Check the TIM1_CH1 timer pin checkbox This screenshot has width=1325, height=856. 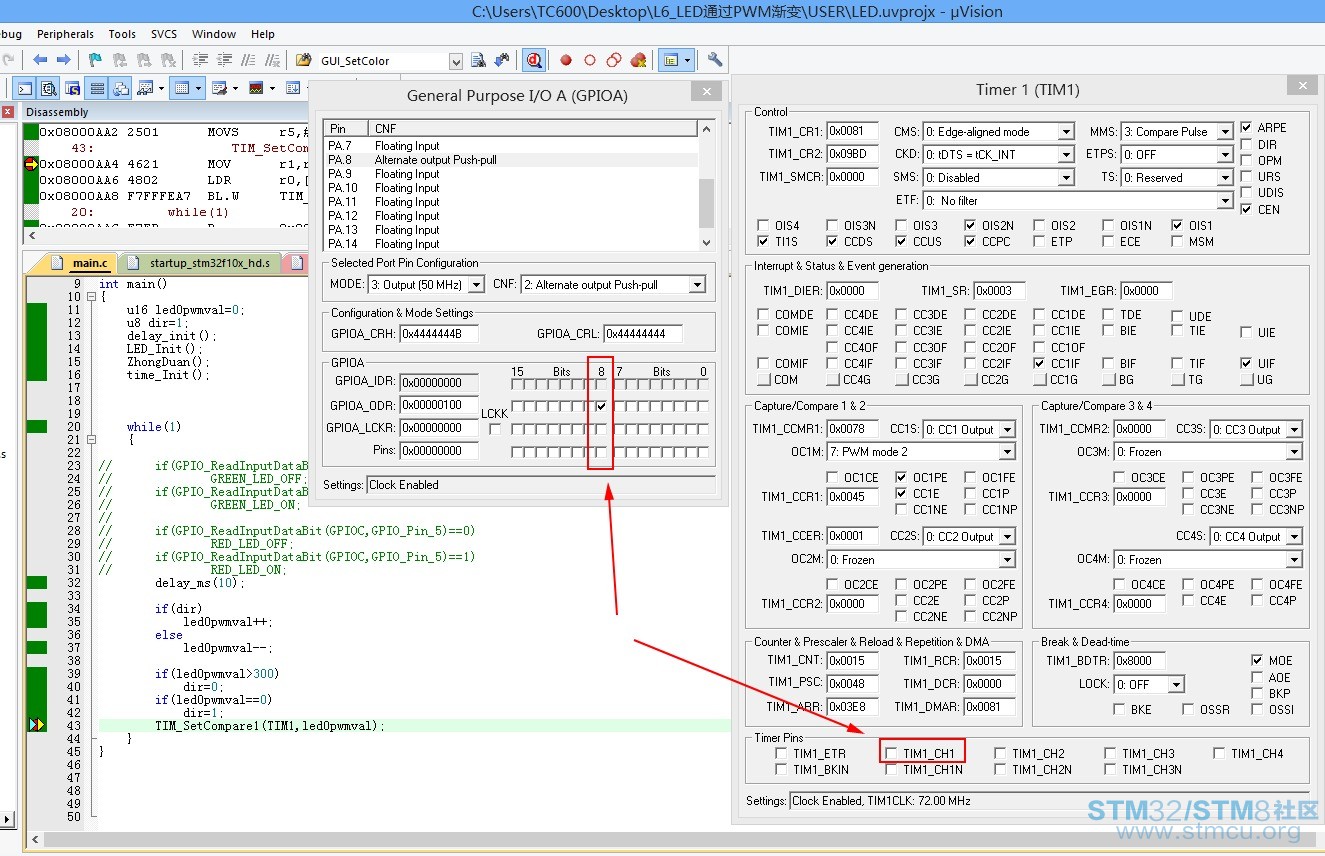pyautogui.click(x=891, y=753)
